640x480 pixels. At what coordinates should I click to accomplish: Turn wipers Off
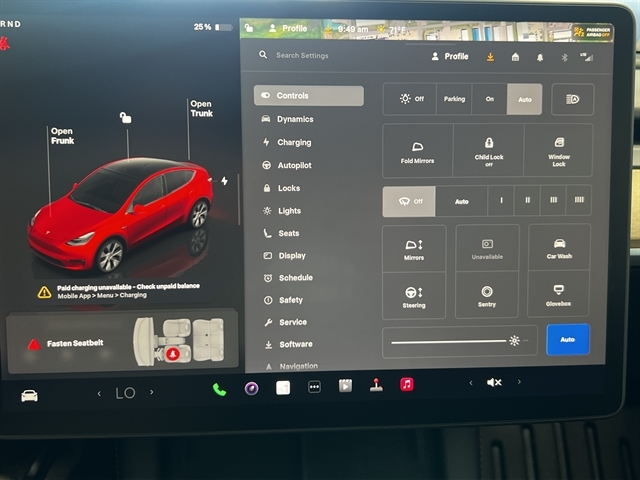[x=409, y=201]
